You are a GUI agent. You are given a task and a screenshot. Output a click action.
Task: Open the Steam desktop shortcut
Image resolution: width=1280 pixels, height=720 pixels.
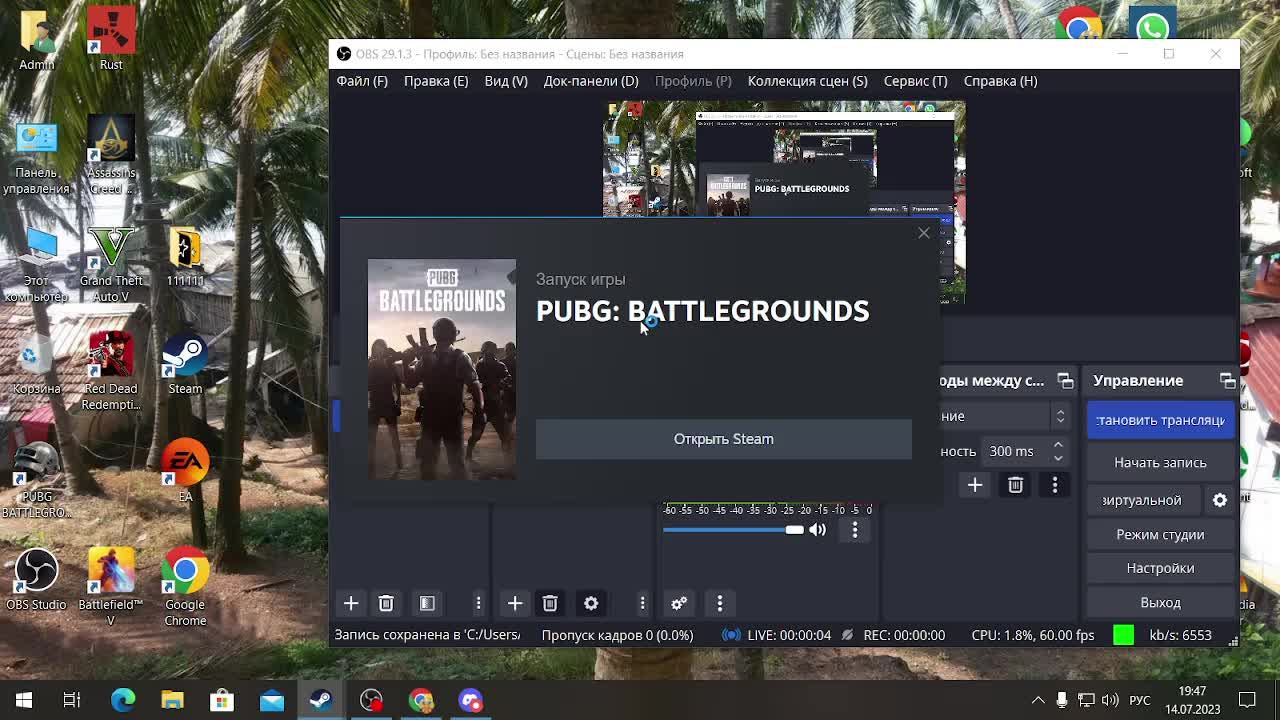click(185, 363)
